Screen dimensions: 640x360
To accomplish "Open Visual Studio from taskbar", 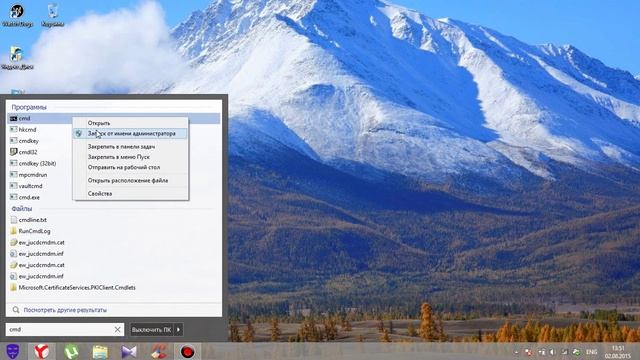I will coord(129,351).
